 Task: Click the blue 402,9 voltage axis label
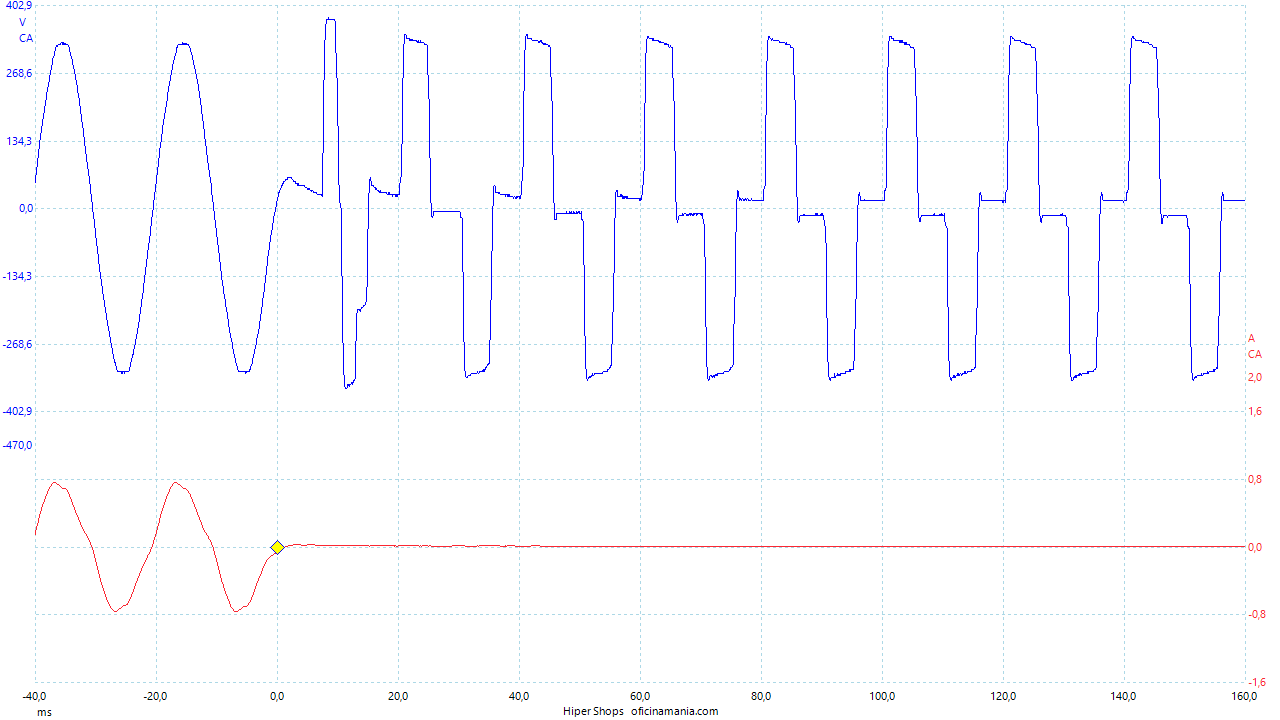coord(19,7)
